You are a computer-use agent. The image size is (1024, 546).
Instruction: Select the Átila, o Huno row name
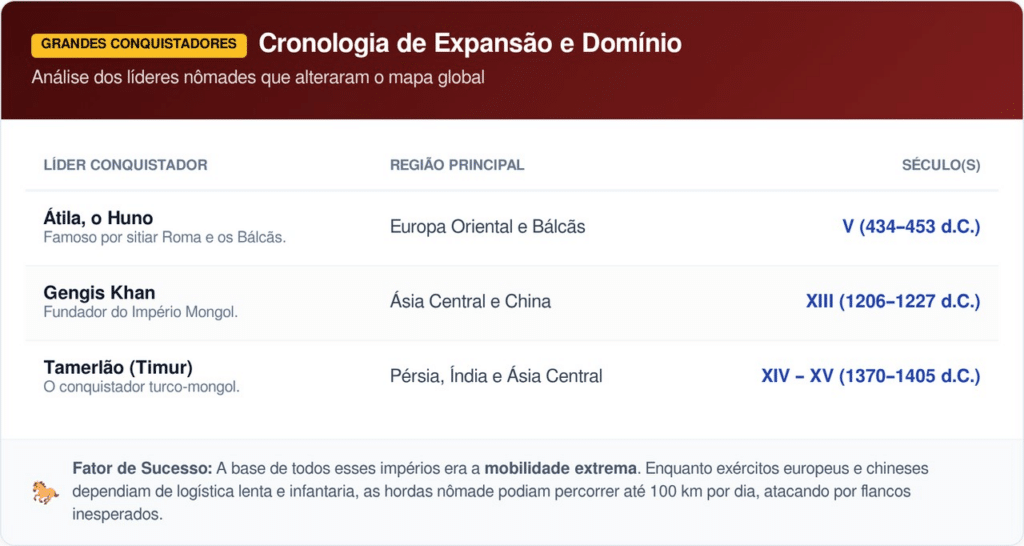tap(98, 218)
